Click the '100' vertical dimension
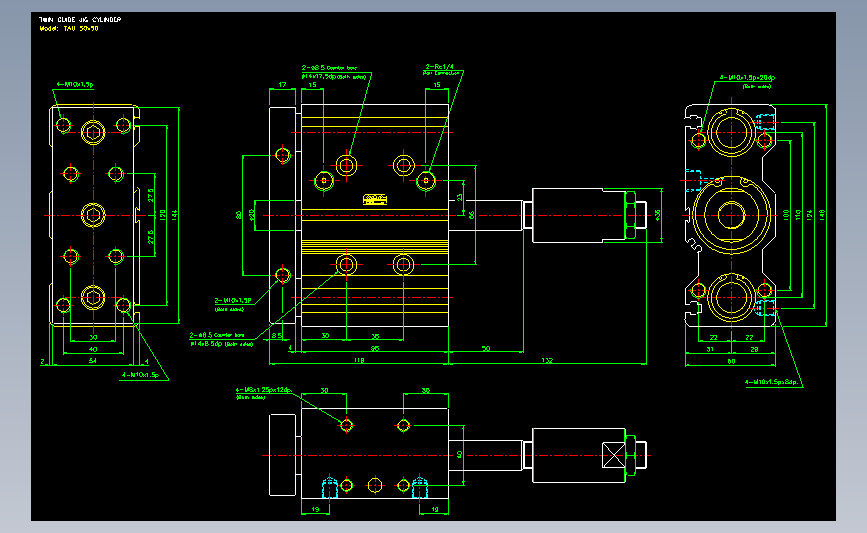This screenshot has height=533, width=867. 786,215
